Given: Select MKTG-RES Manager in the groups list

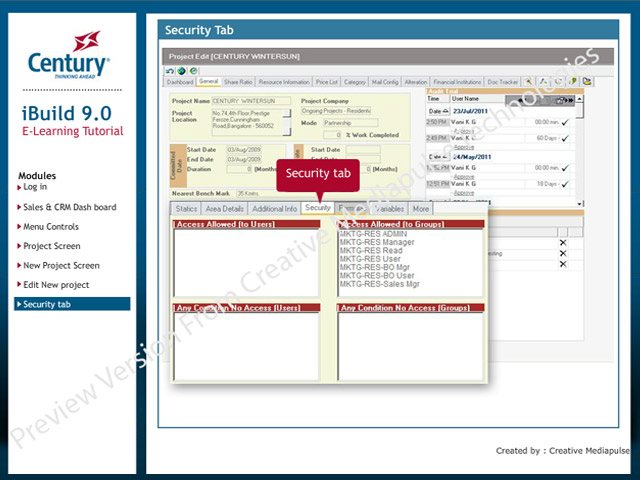Looking at the screenshot, I should click(377, 242).
